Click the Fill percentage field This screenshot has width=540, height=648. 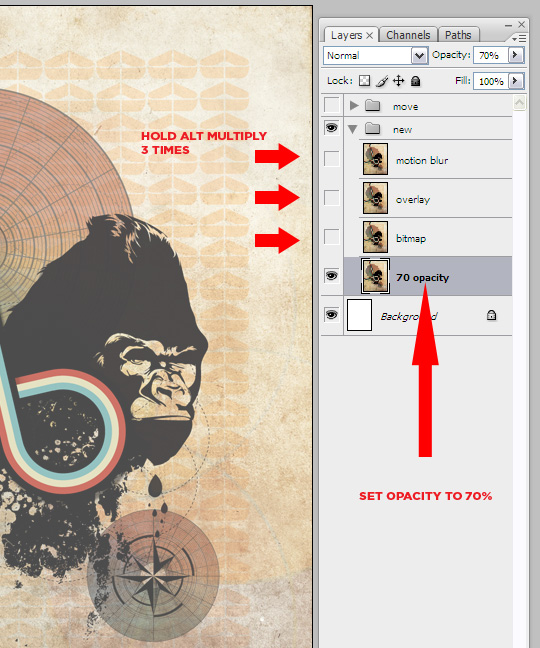point(491,81)
